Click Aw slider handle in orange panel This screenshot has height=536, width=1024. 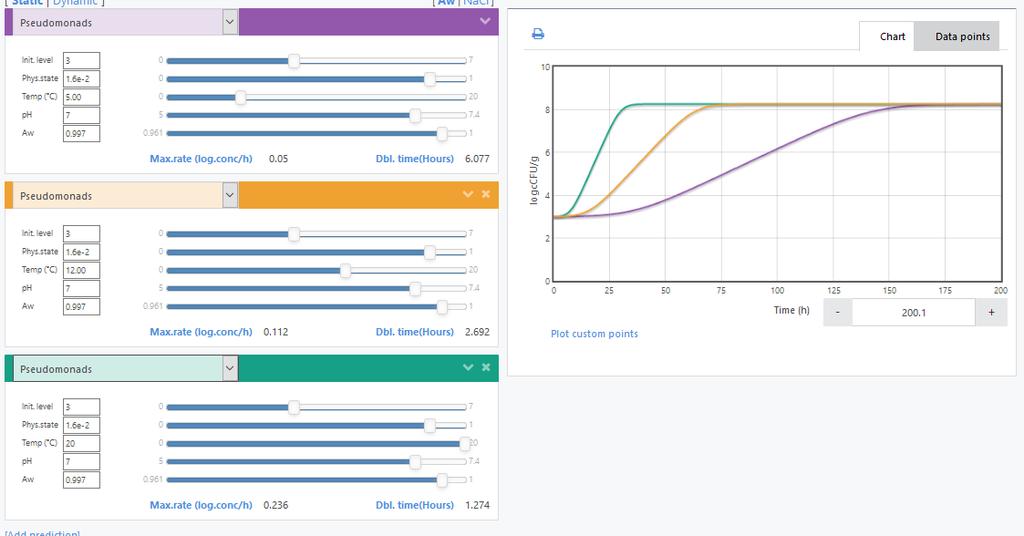[442, 306]
